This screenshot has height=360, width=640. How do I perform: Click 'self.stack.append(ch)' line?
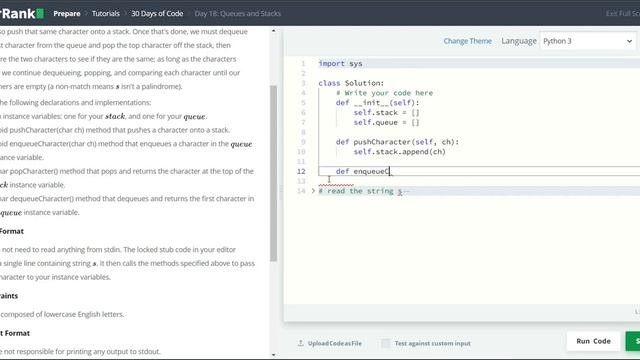[x=399, y=151]
